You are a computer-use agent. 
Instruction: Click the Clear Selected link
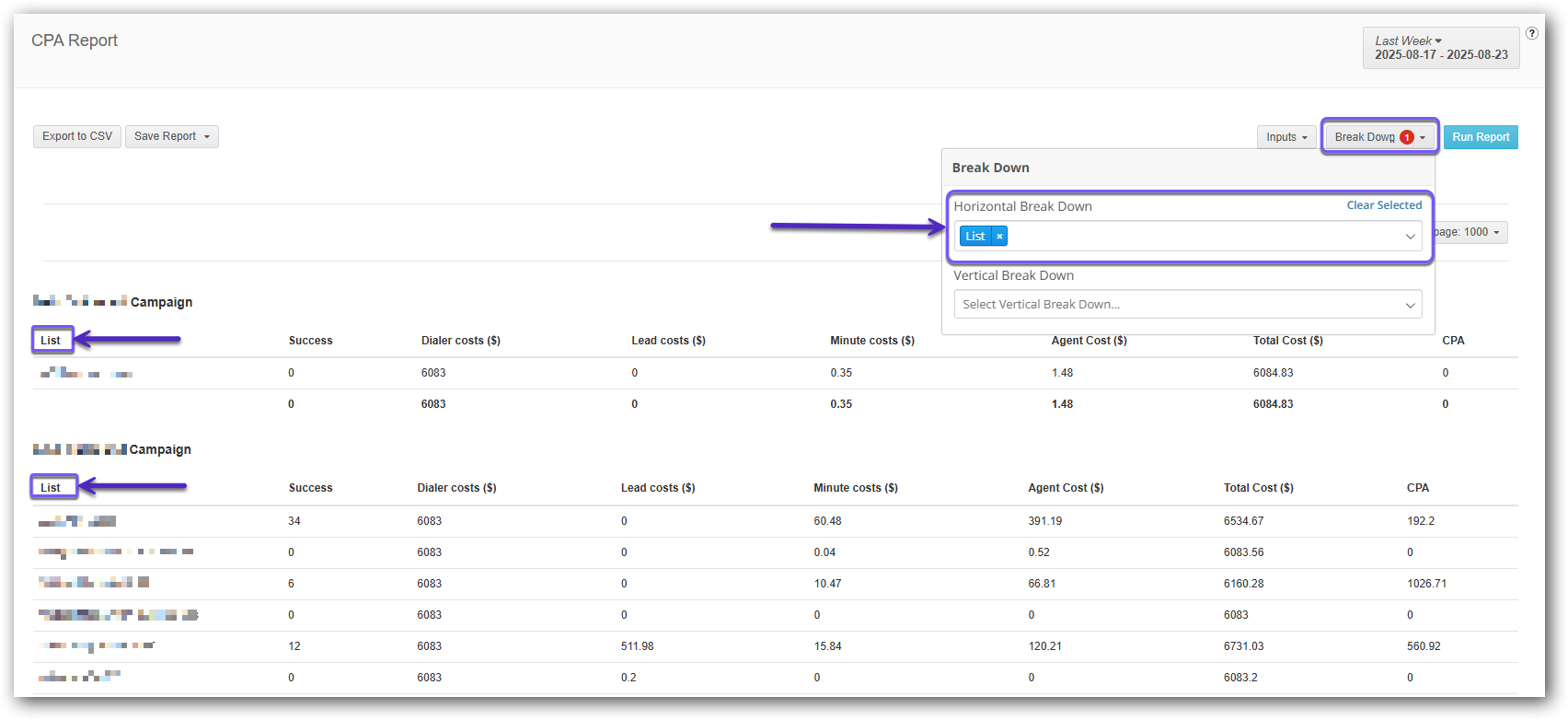1383,205
